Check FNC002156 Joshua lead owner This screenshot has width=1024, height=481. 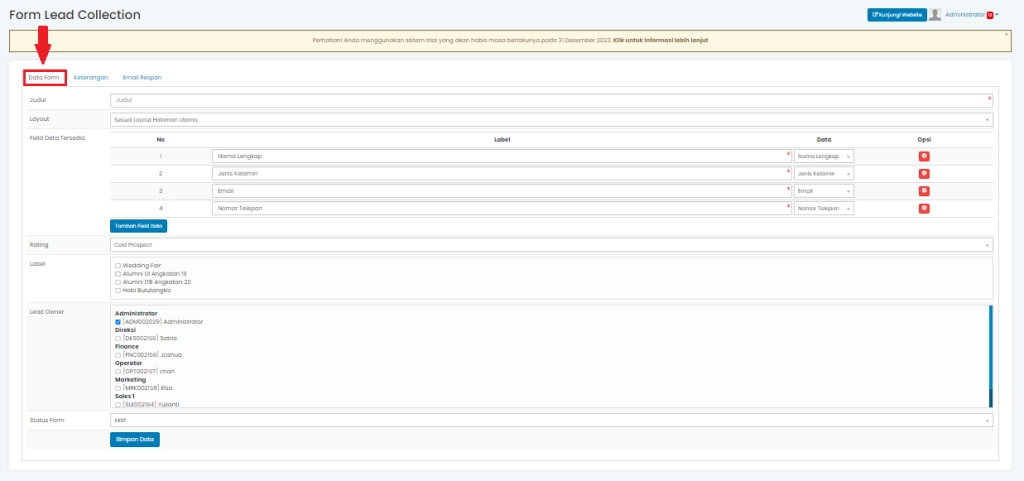click(x=118, y=355)
